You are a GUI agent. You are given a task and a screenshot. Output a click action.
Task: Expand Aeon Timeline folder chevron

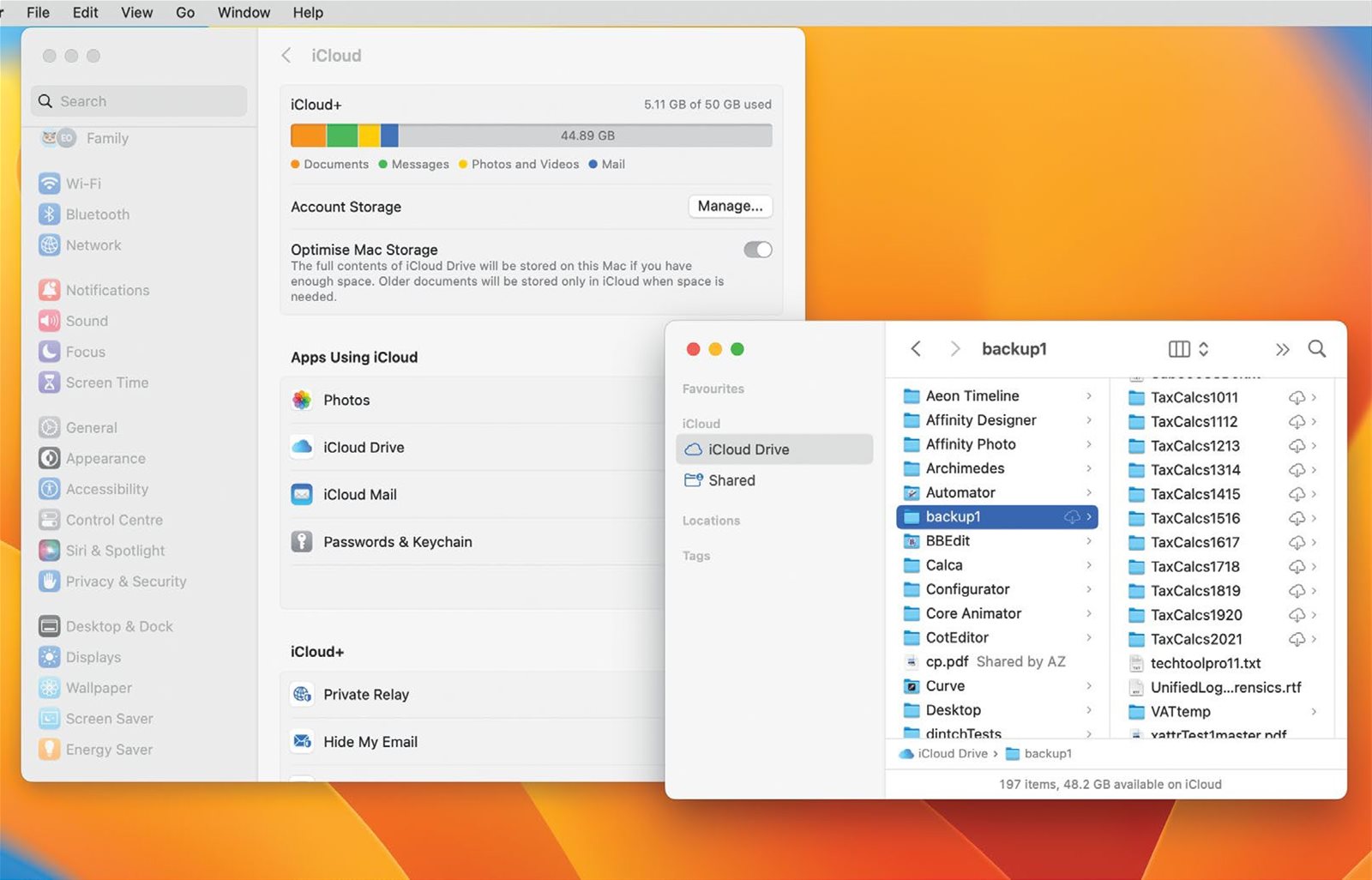point(1089,395)
